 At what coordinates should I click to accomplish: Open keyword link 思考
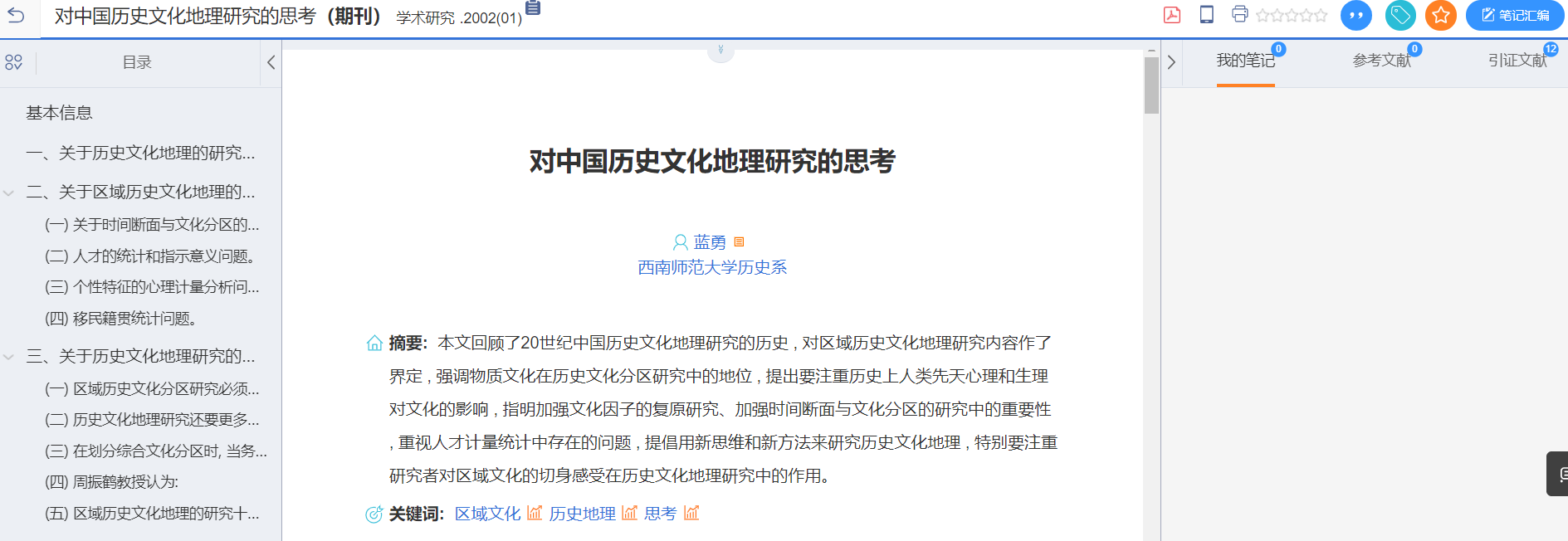point(661,514)
